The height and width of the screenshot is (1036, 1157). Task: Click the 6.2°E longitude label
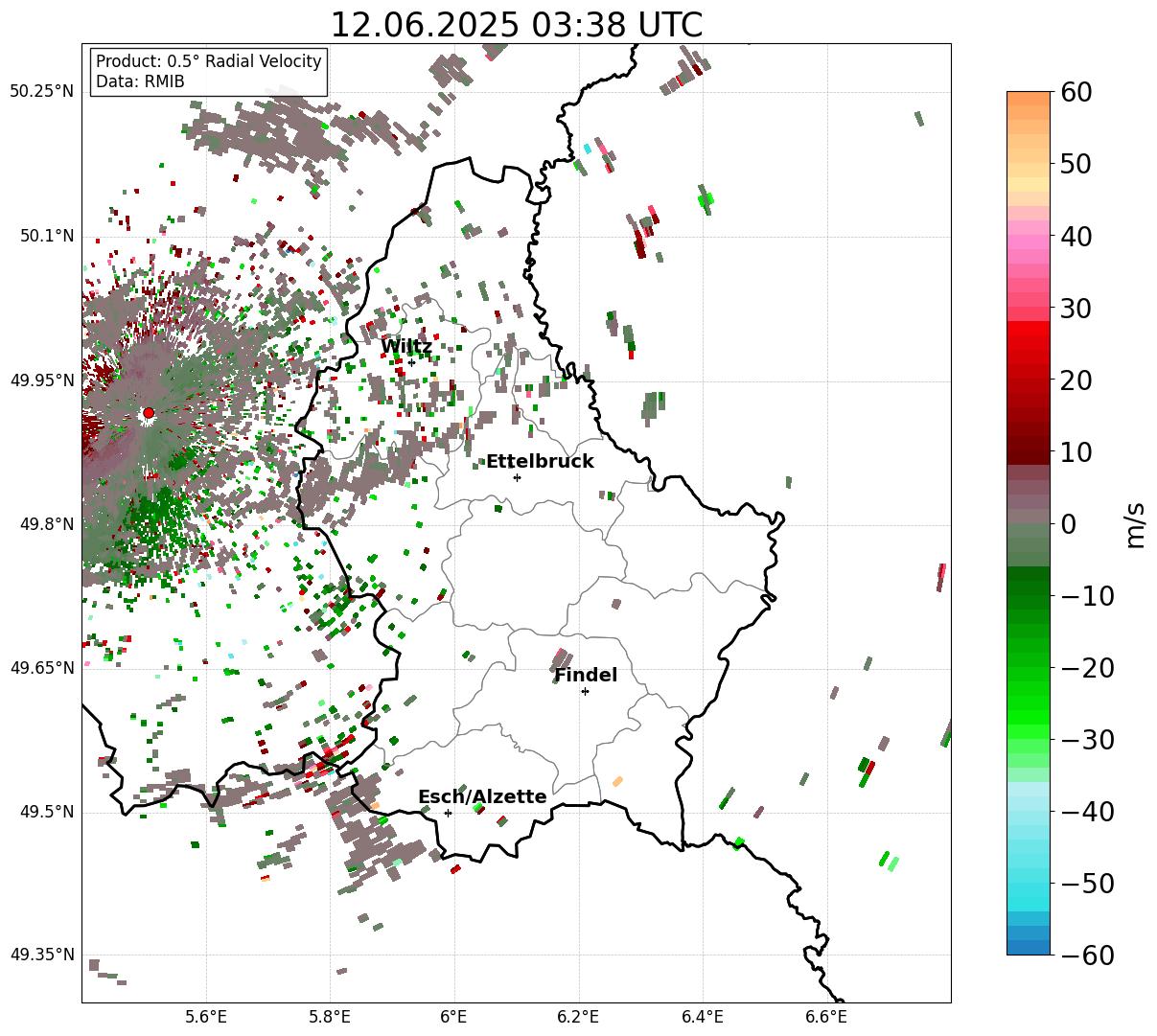coord(579,1017)
